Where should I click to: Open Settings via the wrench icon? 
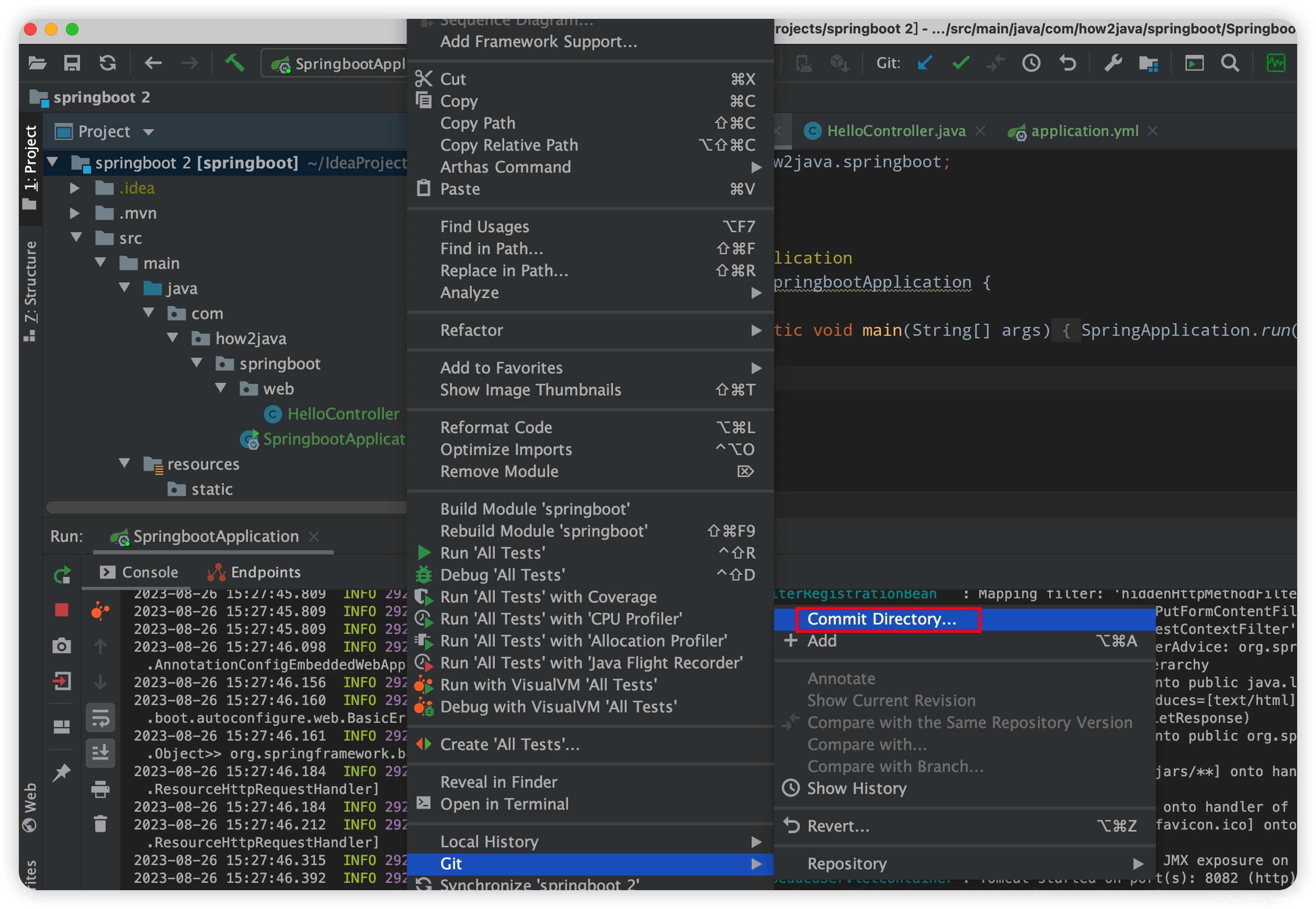click(1113, 63)
